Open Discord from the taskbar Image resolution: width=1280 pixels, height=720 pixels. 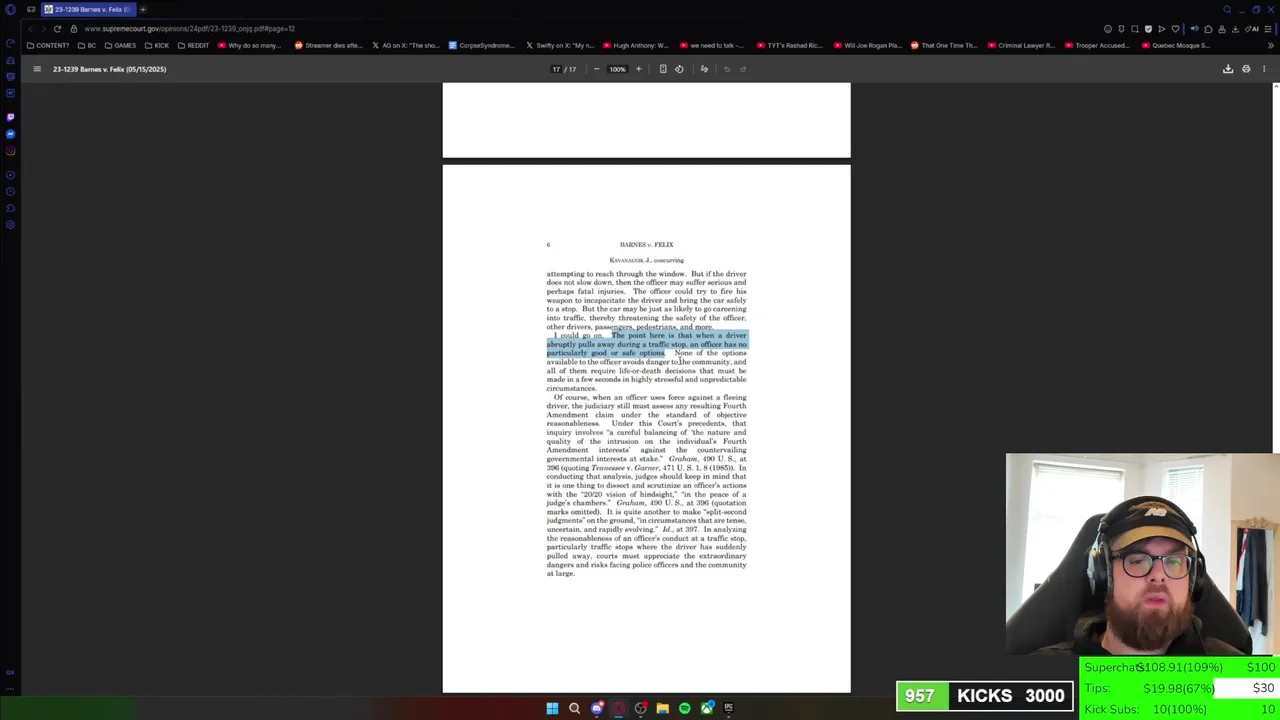pos(597,708)
